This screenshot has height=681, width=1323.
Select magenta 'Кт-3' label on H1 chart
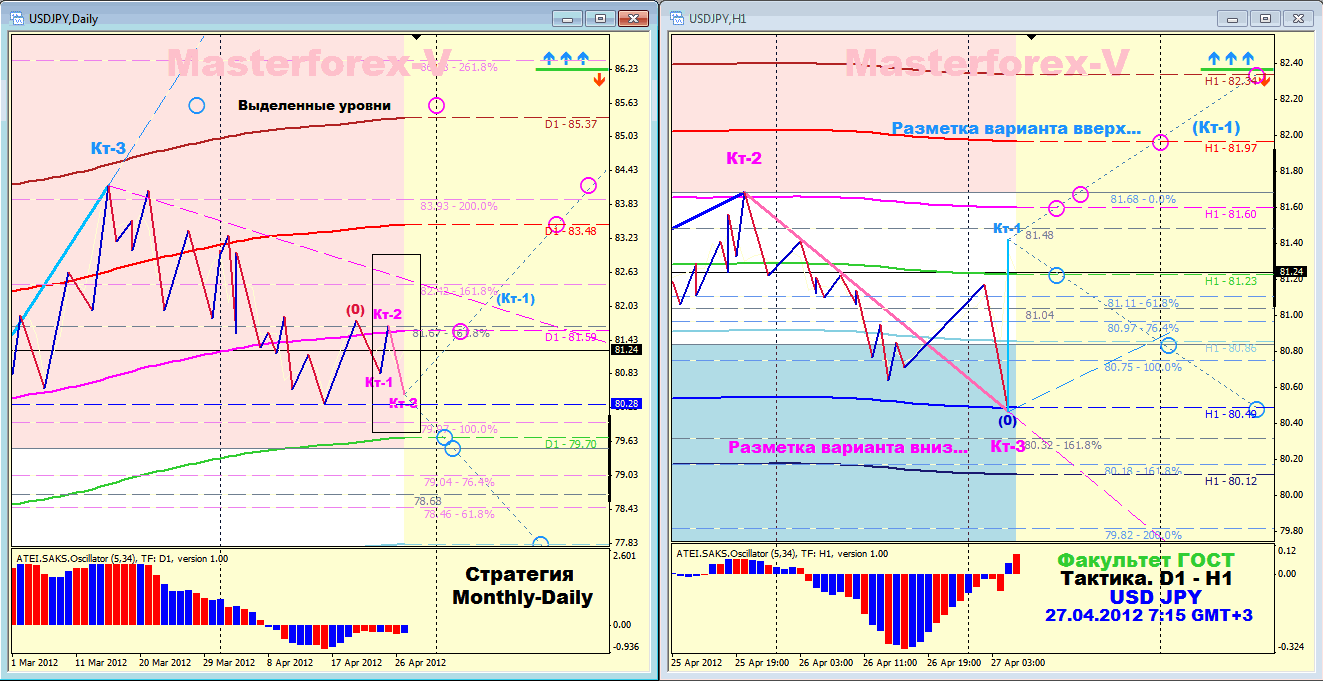[x=1008, y=446]
